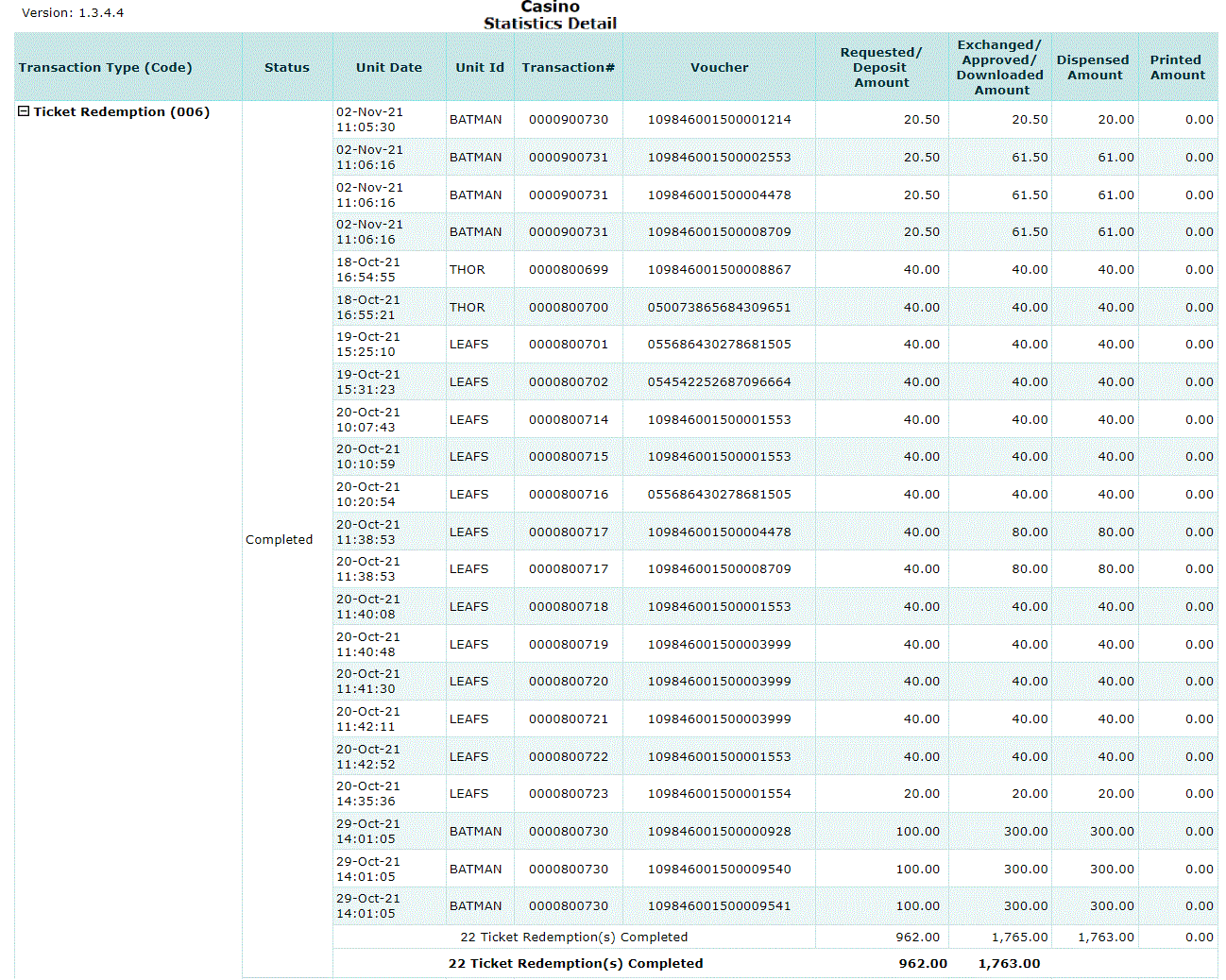1226x980 pixels.
Task: Click the Transaction# column header
Action: pyautogui.click(x=569, y=68)
